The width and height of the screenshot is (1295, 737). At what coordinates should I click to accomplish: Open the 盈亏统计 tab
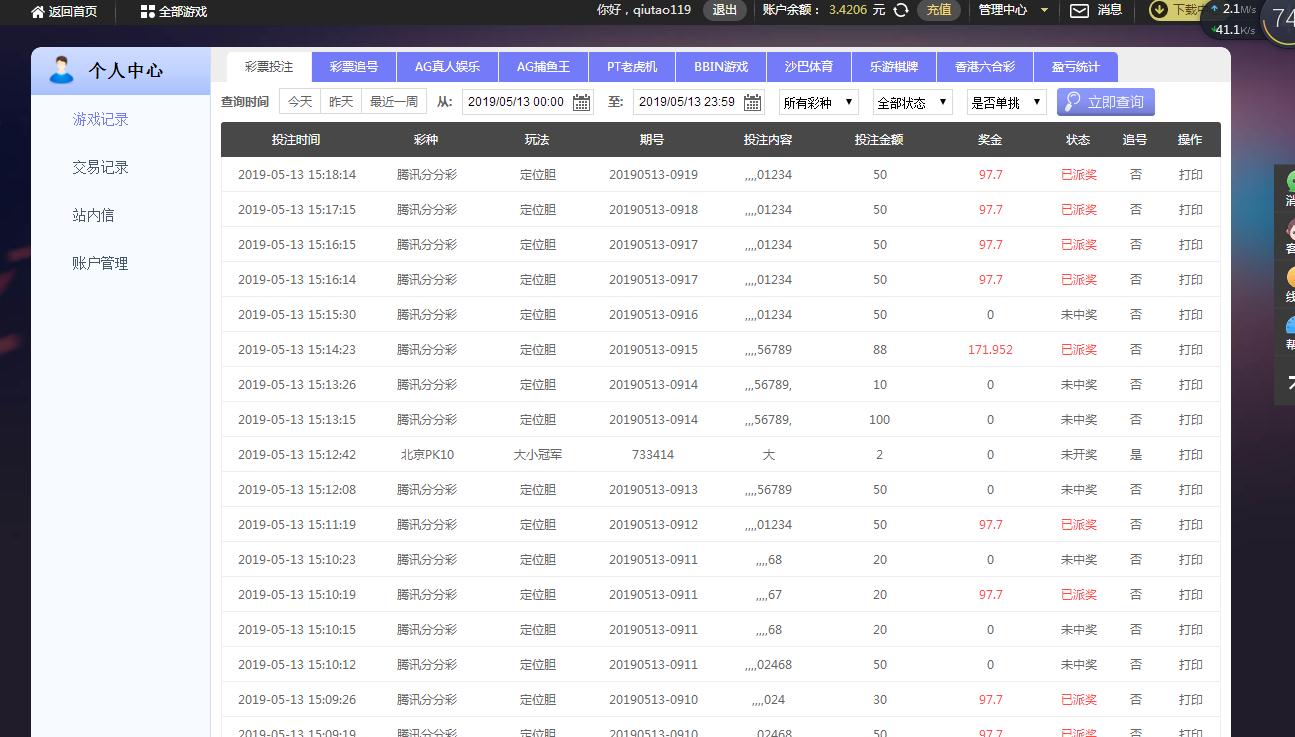tap(1075, 67)
